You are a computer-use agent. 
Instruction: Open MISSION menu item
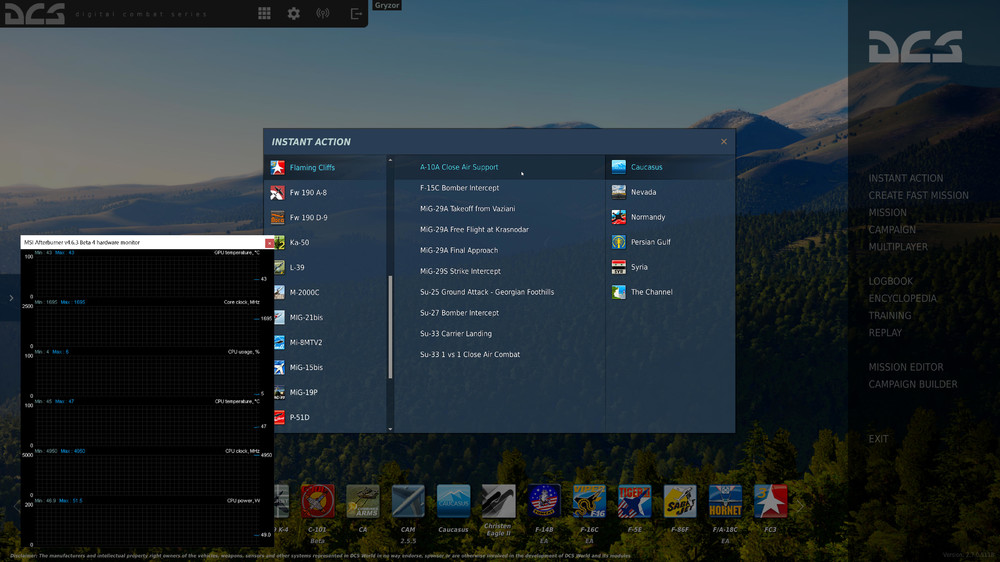(x=887, y=212)
